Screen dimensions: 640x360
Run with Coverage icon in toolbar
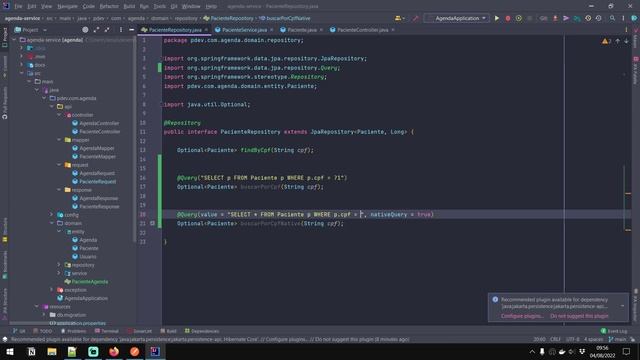519,18
